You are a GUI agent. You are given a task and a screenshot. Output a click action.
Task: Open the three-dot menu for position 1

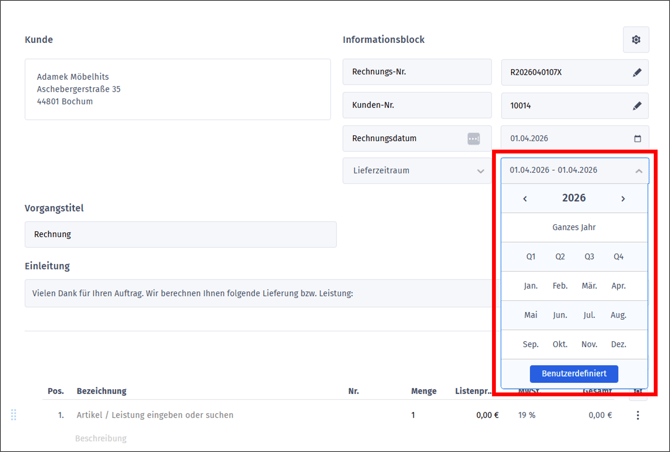(638, 415)
